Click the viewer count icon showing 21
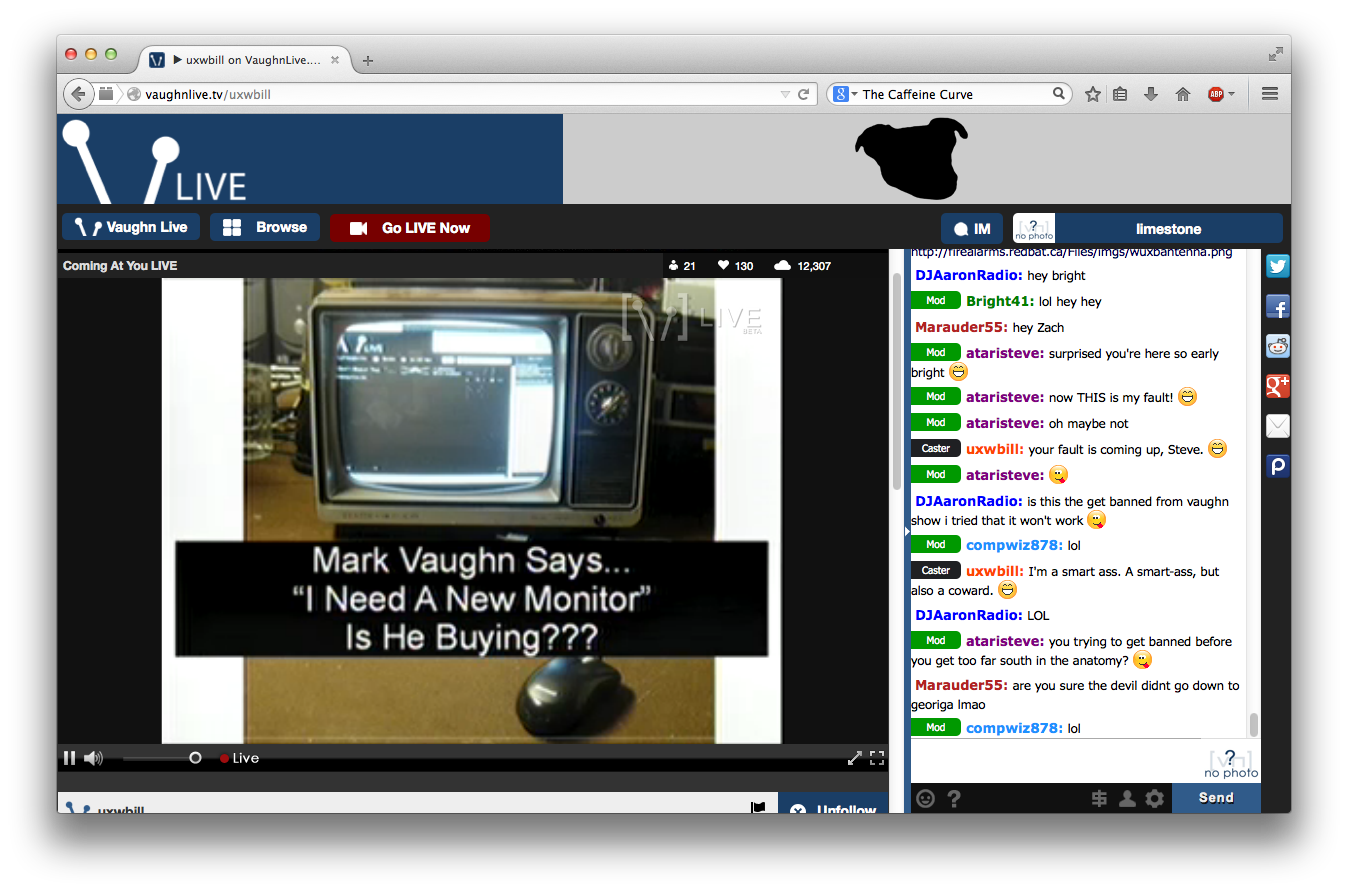Screen dimensions: 1348x892 coord(674,266)
